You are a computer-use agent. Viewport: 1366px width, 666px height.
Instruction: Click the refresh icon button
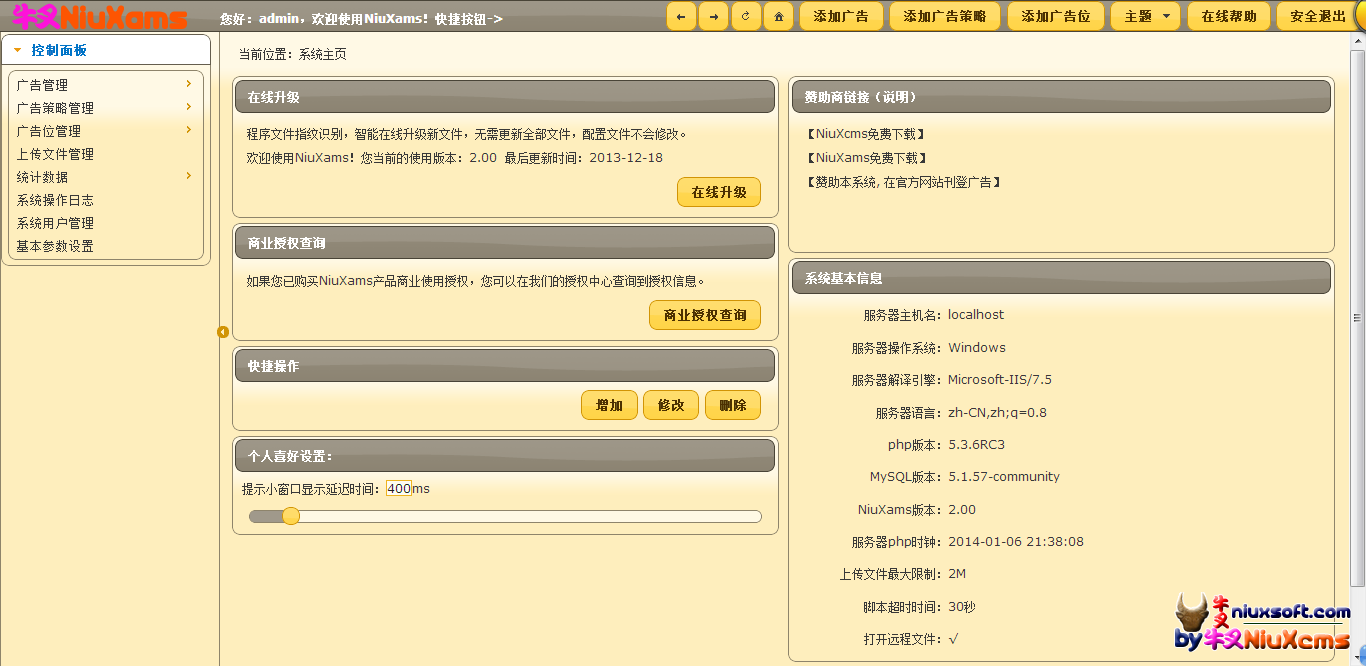(746, 16)
